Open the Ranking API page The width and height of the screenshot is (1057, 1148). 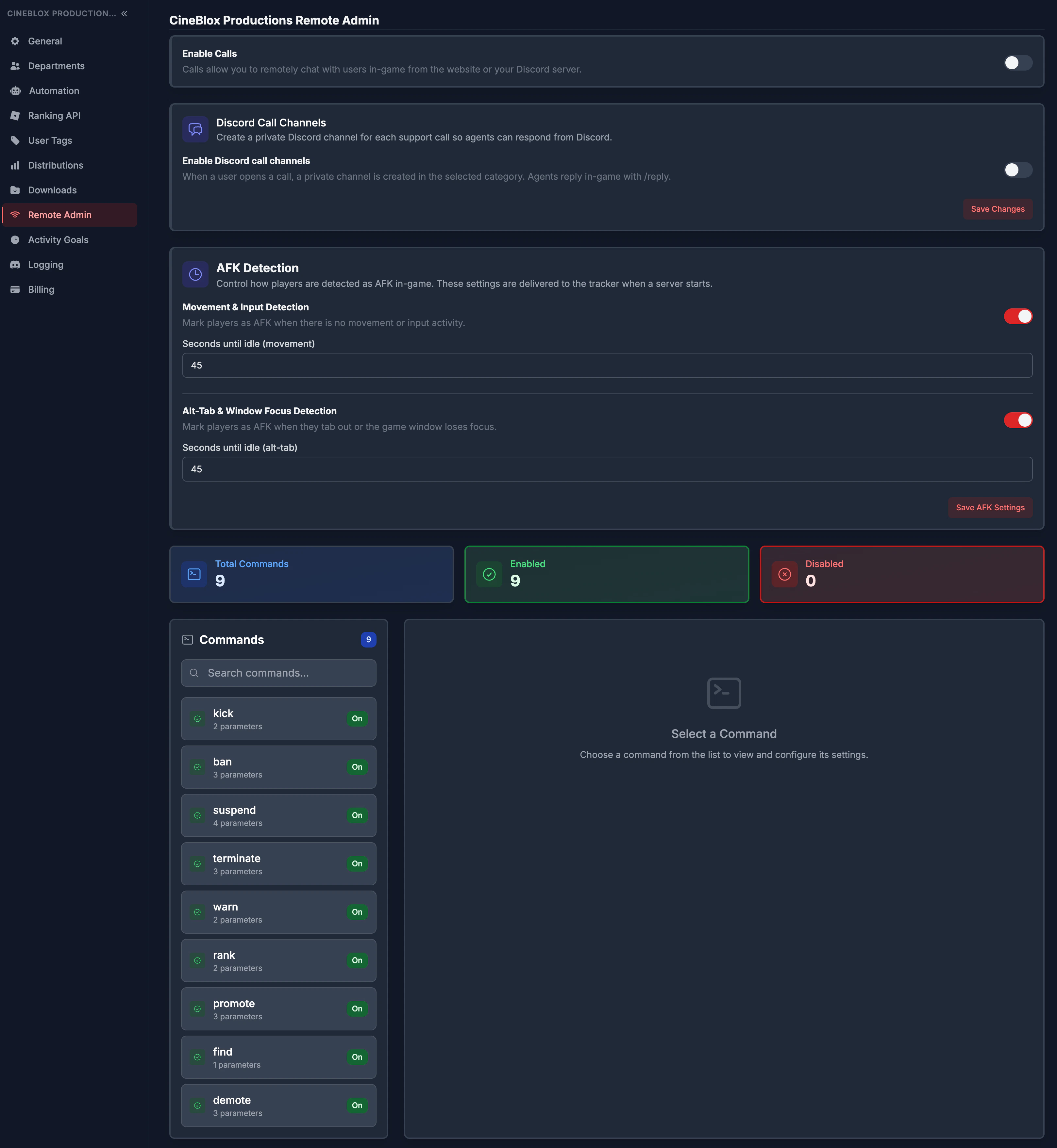pos(70,116)
